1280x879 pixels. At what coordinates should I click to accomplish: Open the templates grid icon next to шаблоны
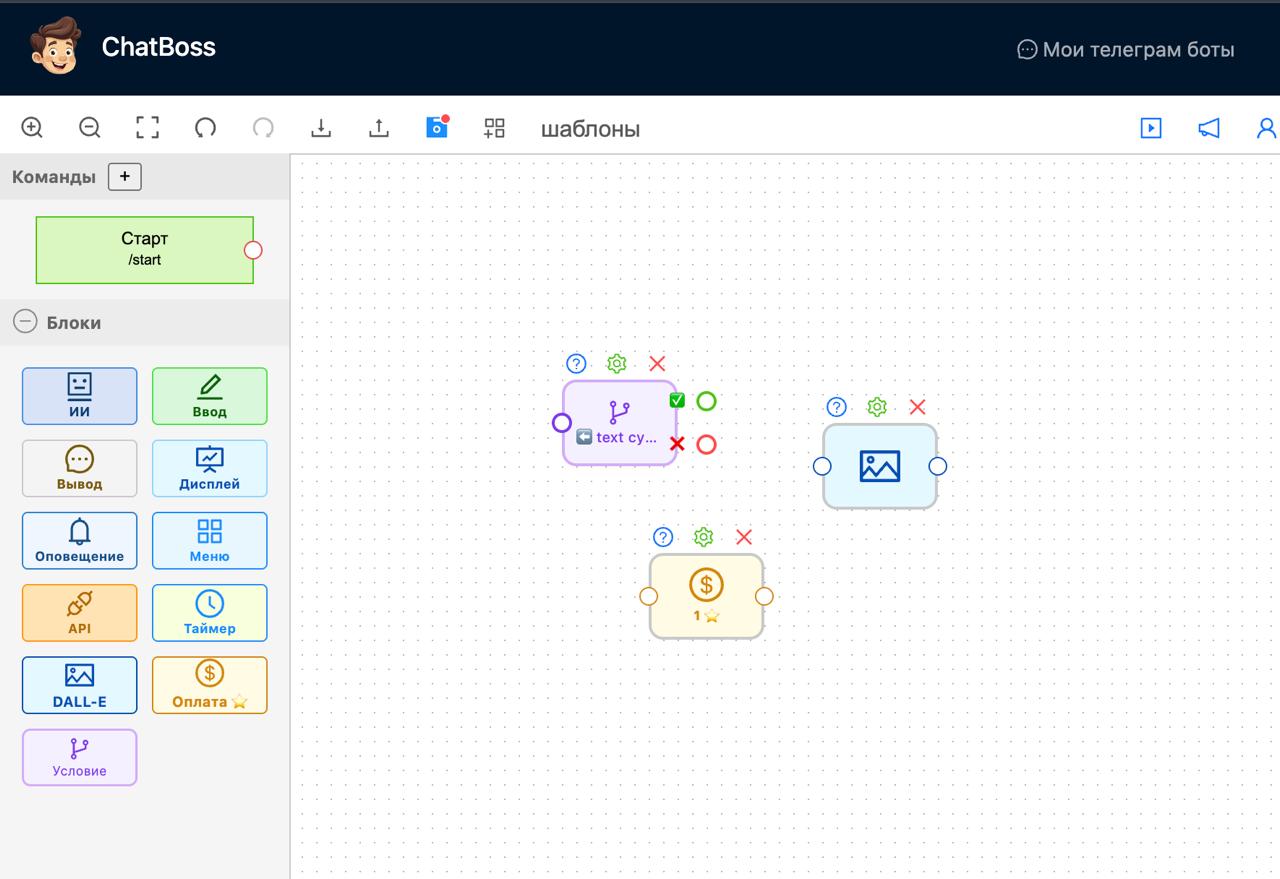tap(494, 128)
